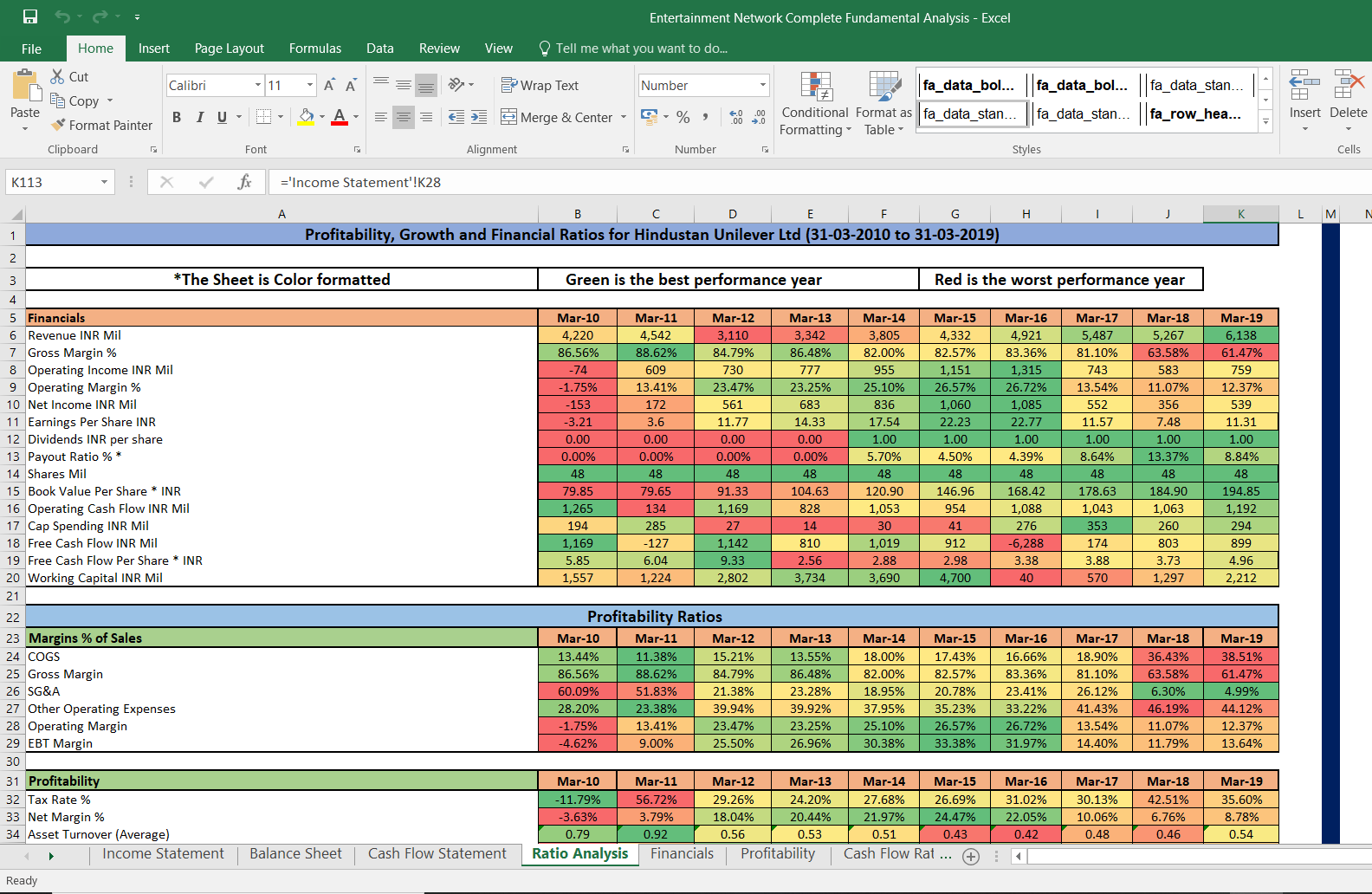Apply Percent Style format

[x=683, y=117]
